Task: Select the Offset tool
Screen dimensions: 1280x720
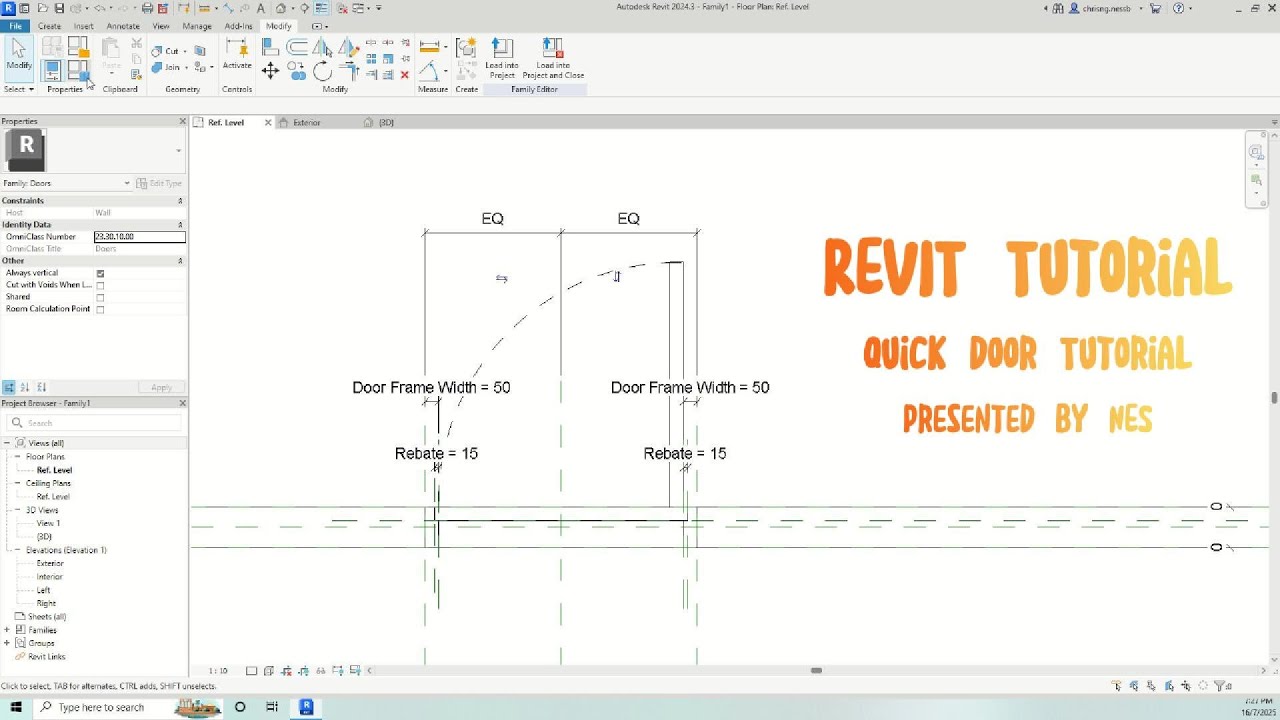Action: click(x=297, y=47)
